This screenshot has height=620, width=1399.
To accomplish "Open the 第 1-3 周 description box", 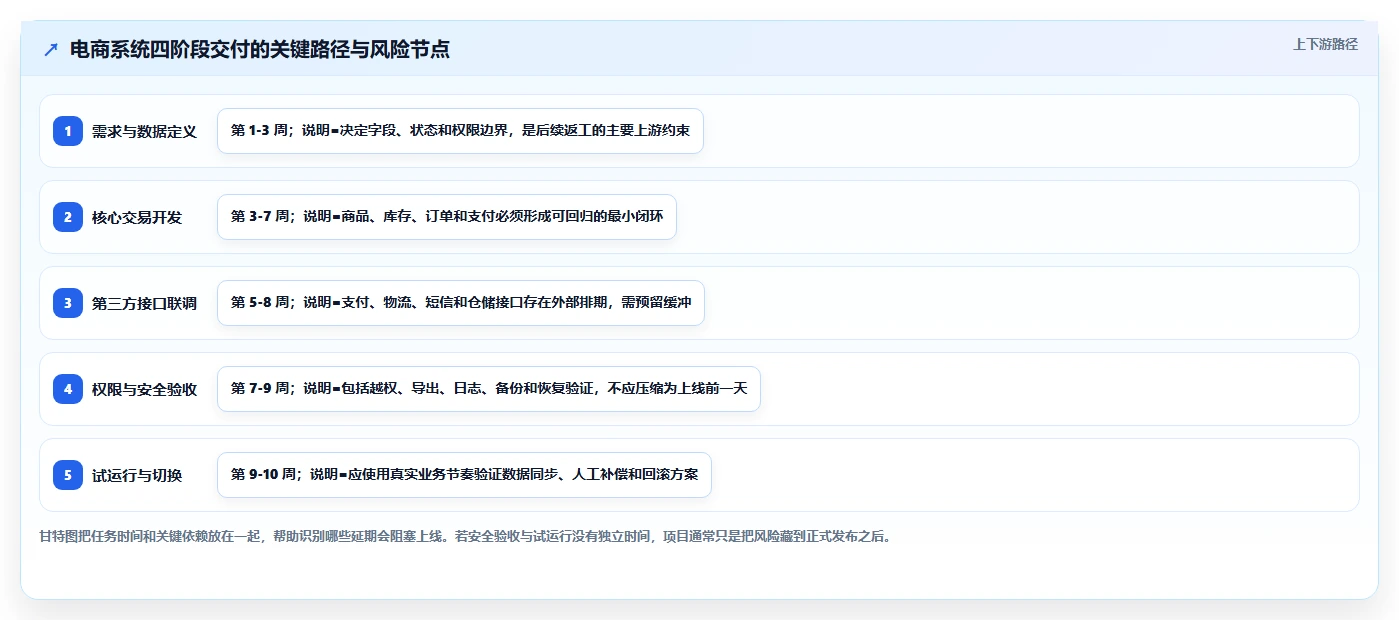I will (x=460, y=131).
